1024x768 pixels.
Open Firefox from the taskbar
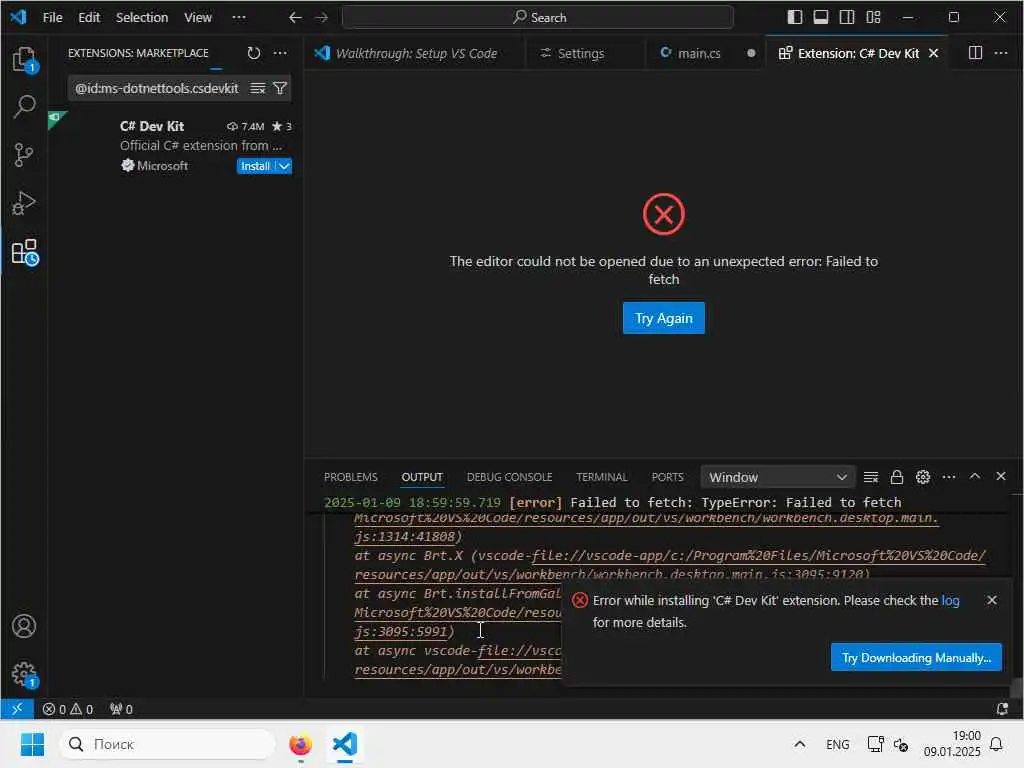point(300,744)
